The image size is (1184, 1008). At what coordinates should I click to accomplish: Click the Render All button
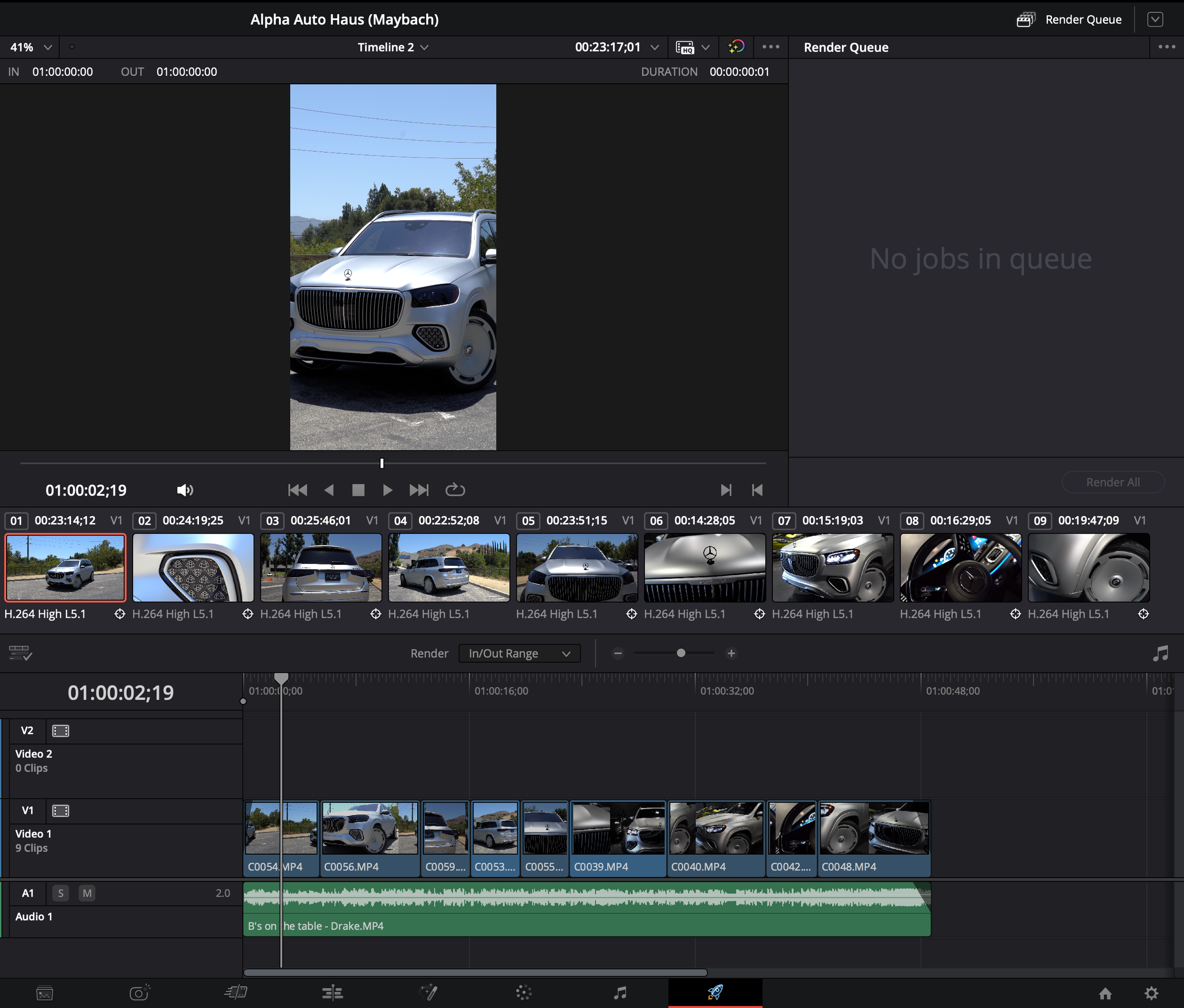tap(1112, 482)
